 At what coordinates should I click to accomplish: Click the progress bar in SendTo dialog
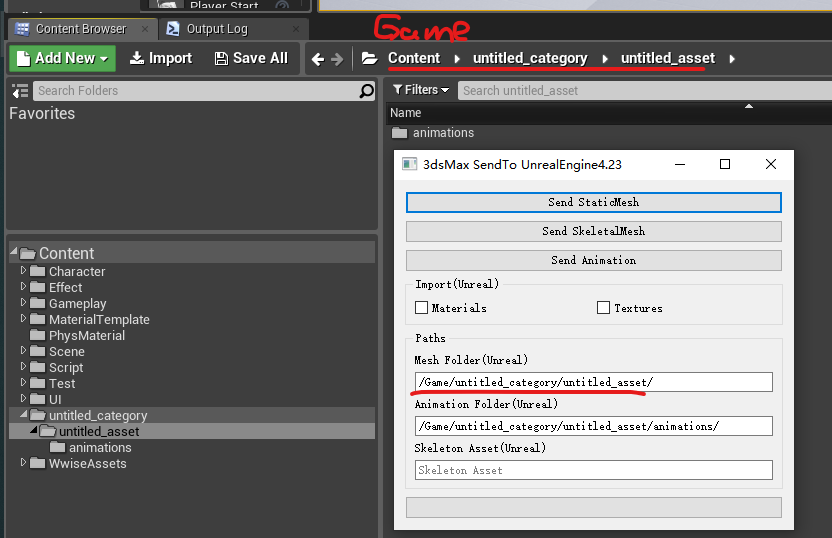tap(594, 507)
